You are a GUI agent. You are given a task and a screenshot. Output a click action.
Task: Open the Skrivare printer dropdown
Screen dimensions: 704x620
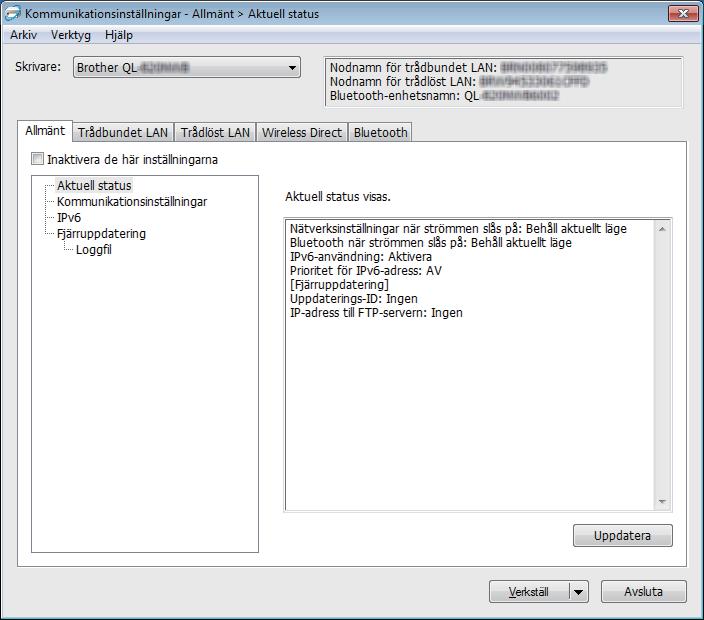pos(187,68)
